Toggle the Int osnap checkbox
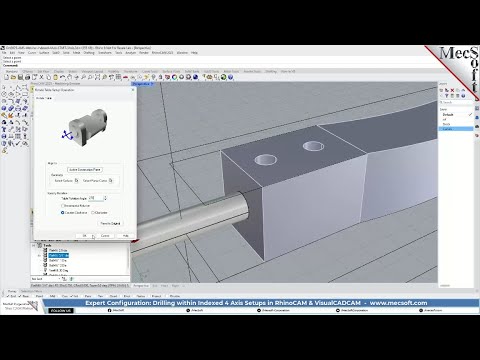Screen dimensions: 480x360 click(73, 296)
